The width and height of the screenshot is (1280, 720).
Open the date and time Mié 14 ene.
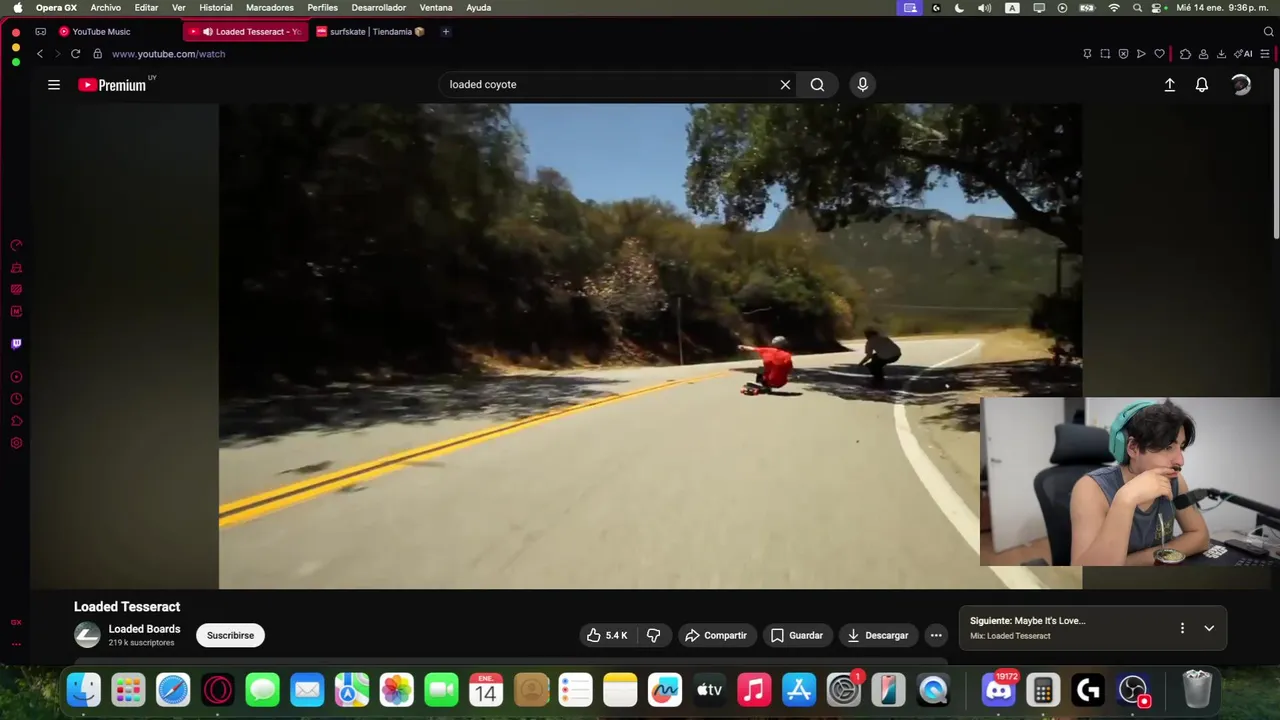click(1222, 8)
